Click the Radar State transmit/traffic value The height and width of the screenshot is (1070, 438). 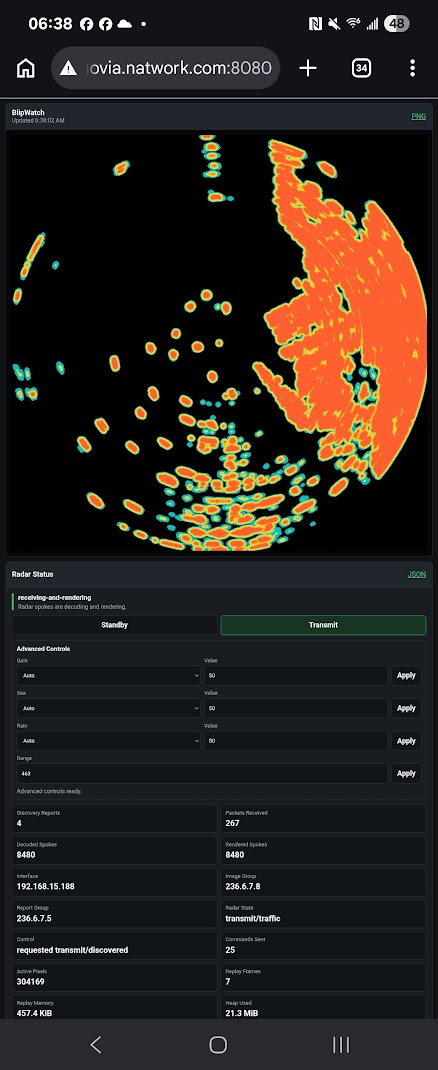pyautogui.click(x=252, y=919)
